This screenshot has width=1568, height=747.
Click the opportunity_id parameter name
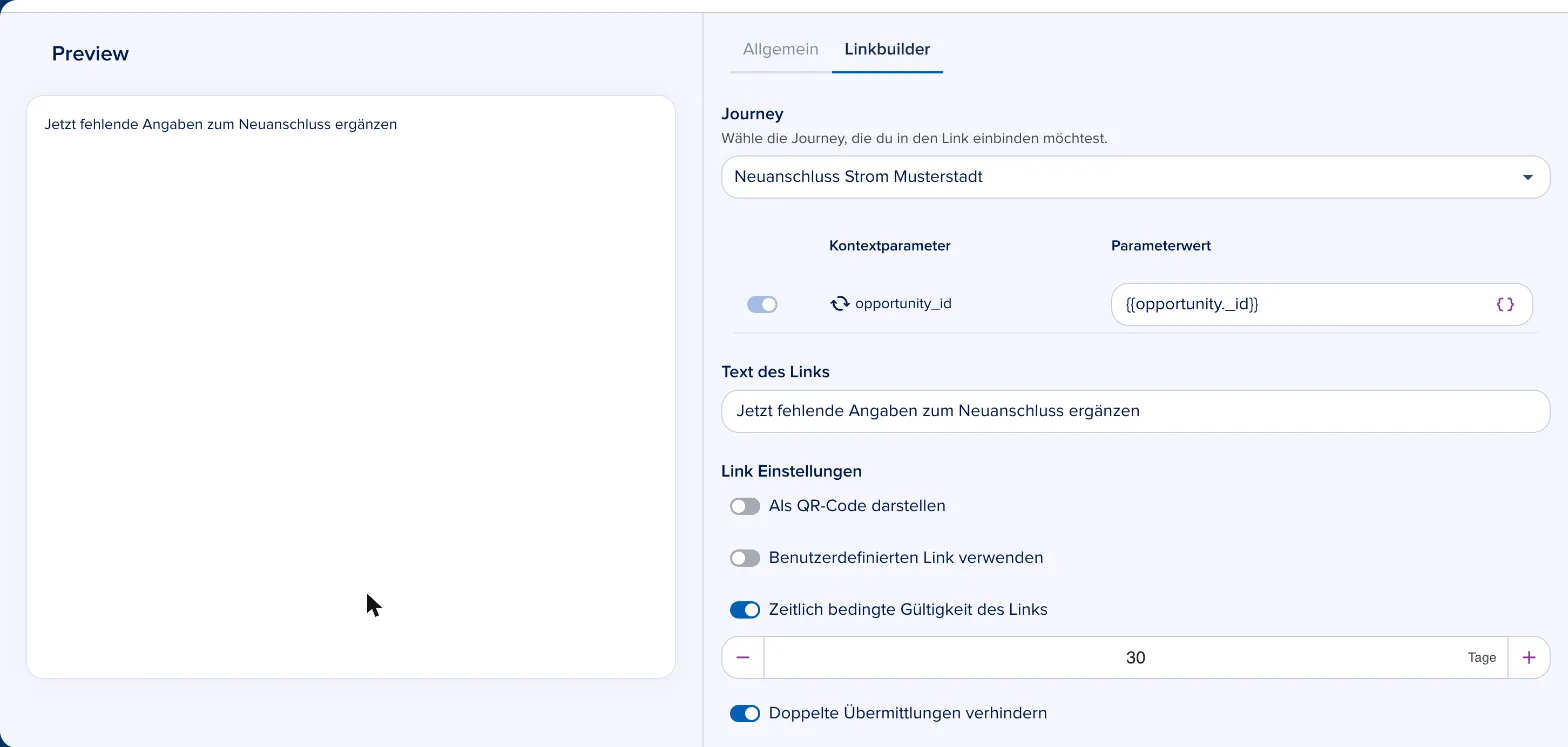coord(903,303)
